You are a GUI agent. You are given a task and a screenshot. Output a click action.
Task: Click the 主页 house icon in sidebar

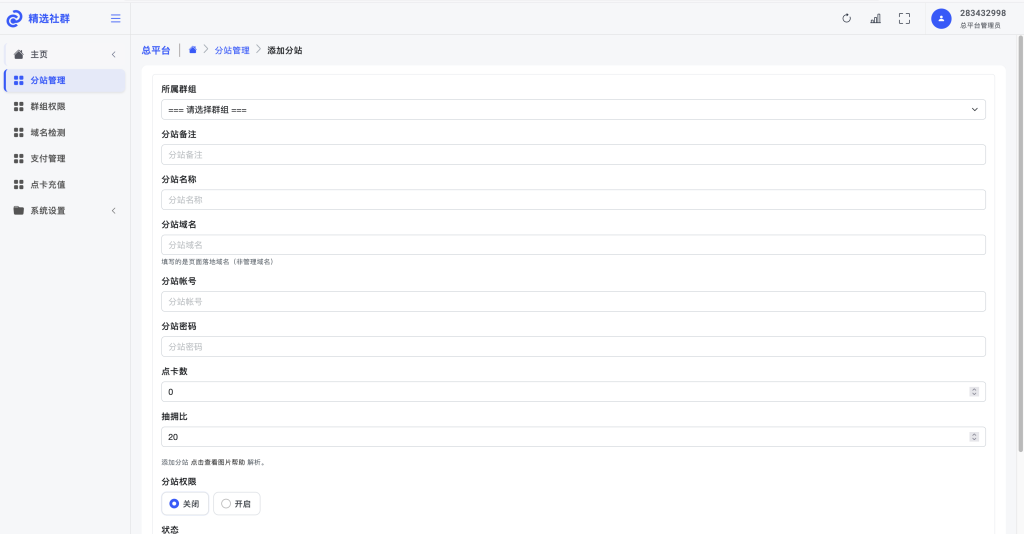pos(18,54)
